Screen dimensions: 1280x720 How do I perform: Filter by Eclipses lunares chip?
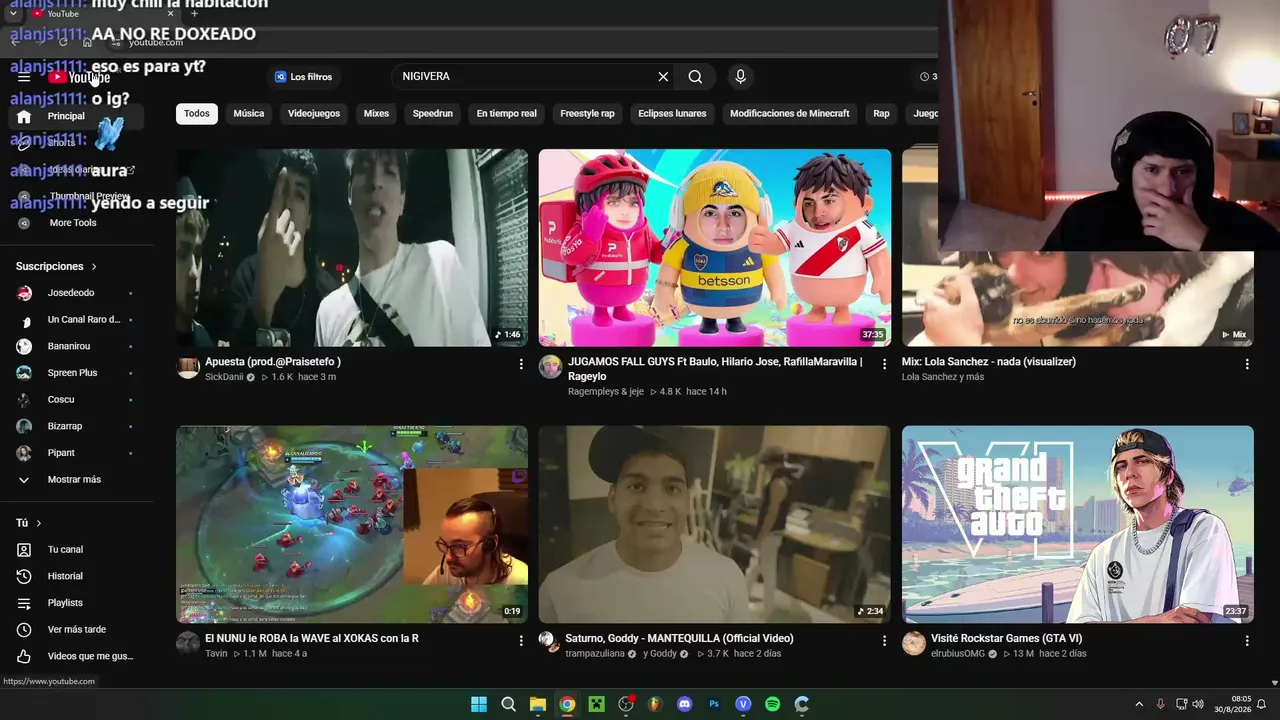(672, 113)
